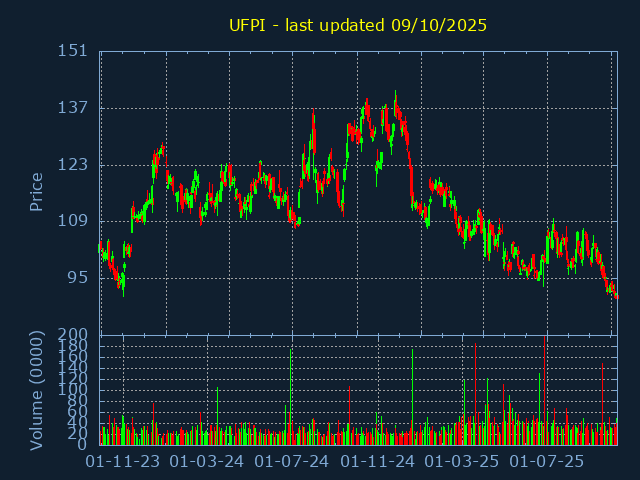
Task: Click the last candlestick at chart's right edge
Action: (617, 297)
